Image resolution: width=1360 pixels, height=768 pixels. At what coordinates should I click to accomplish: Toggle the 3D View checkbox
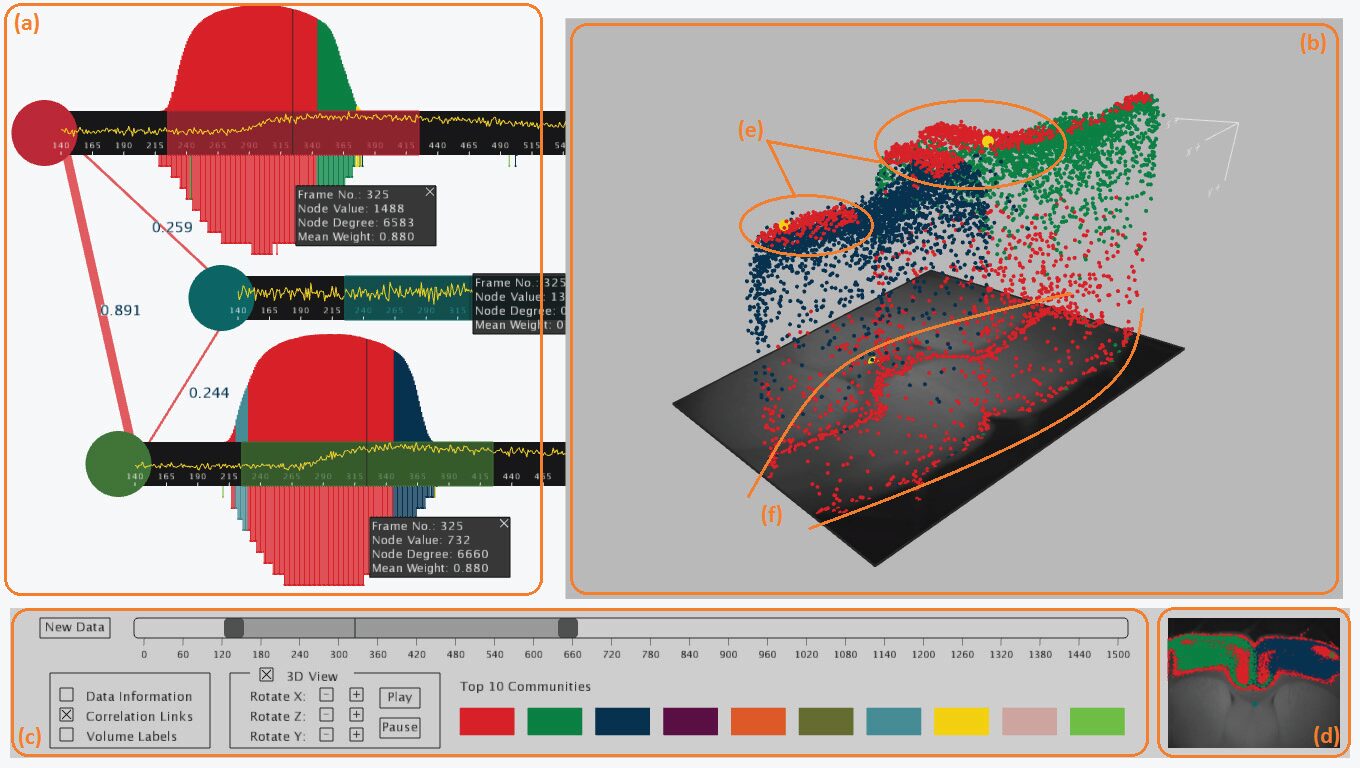click(266, 676)
